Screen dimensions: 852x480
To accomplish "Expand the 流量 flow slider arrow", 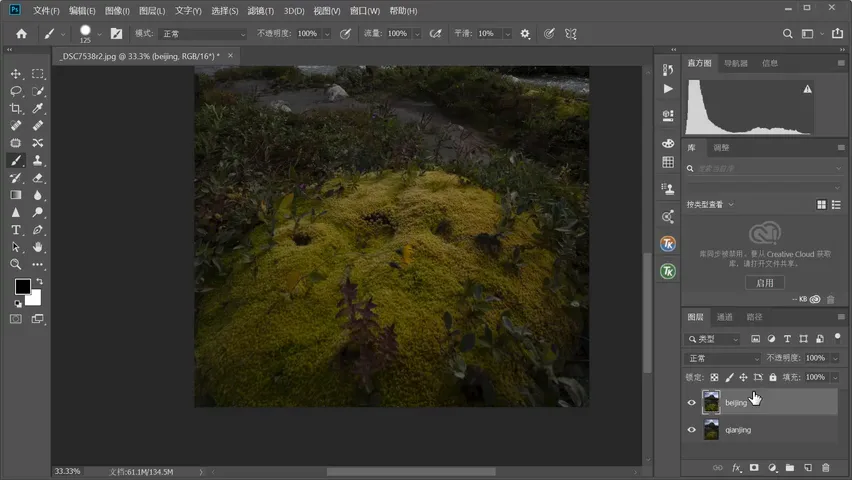I will click(x=417, y=34).
